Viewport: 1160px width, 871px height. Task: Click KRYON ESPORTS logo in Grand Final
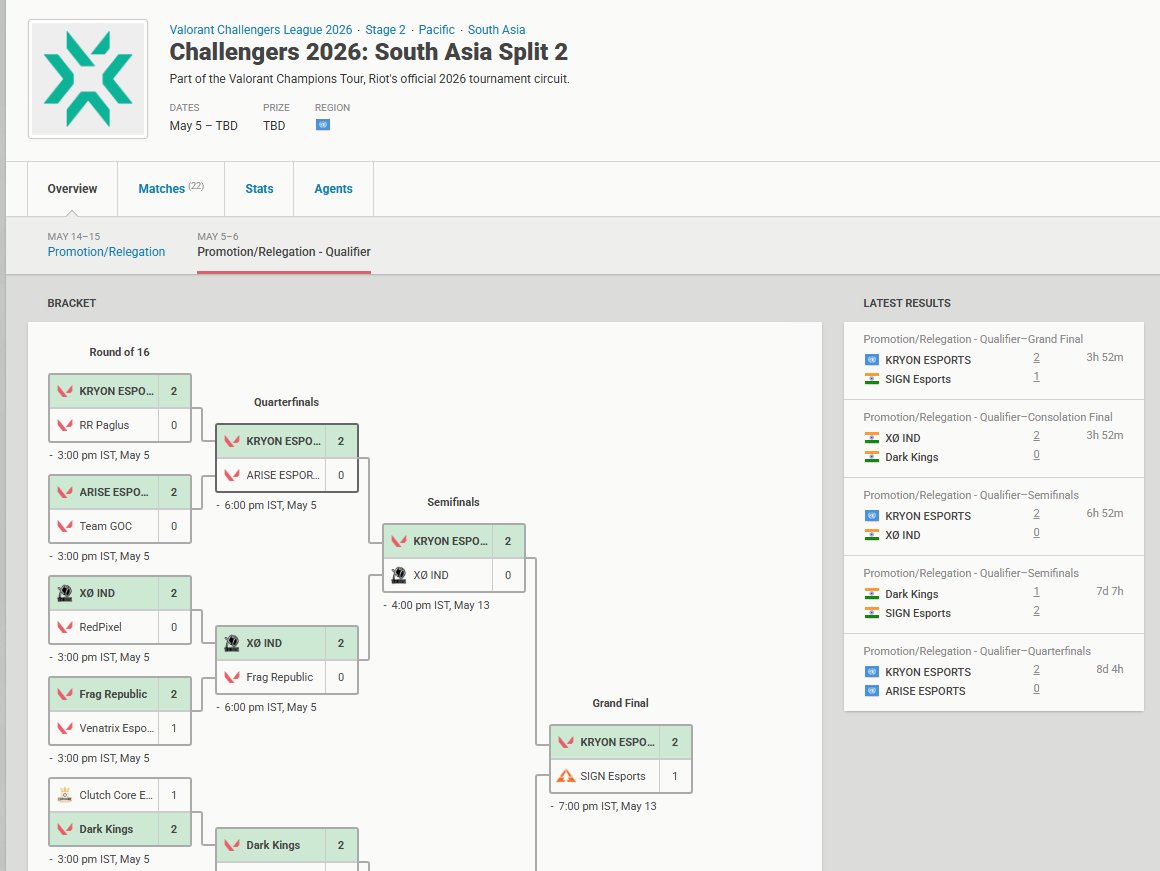567,742
